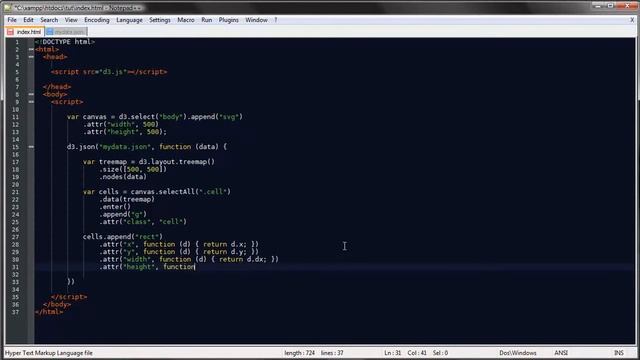This screenshot has width=640, height=360.
Task: Open the File menu
Action: tap(12, 20)
